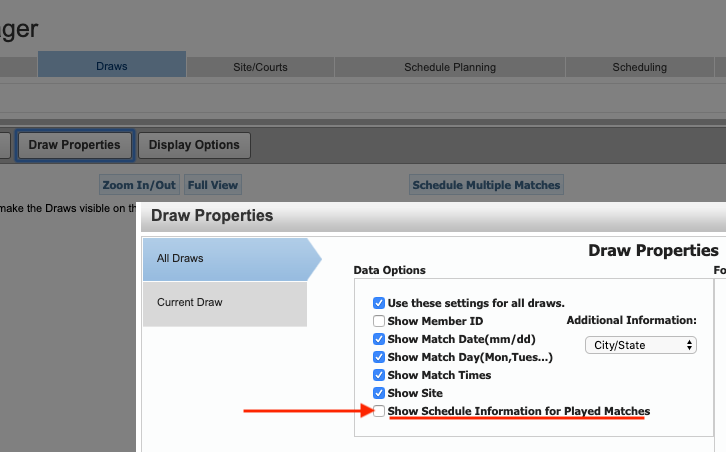
Task: Click the Zoom In/Out link
Action: point(139,185)
